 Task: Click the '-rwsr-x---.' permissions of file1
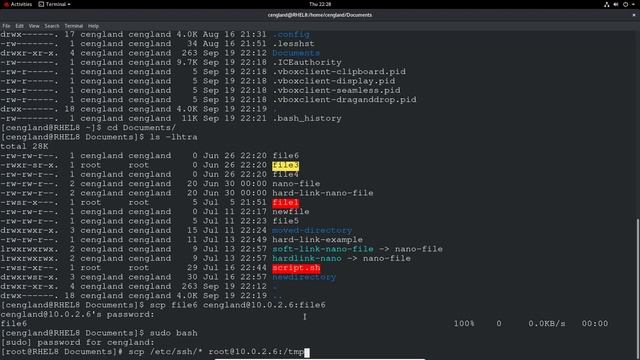point(29,202)
